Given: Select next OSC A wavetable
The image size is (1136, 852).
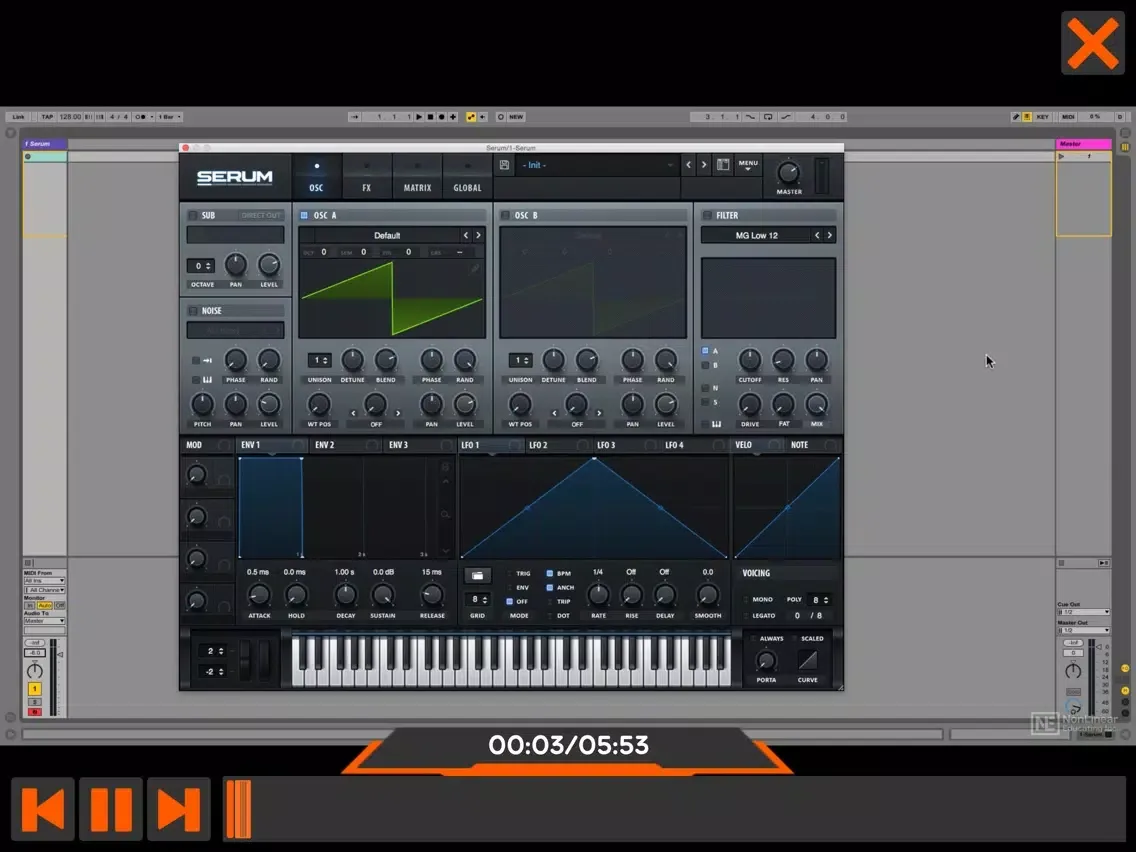Looking at the screenshot, I should point(478,235).
